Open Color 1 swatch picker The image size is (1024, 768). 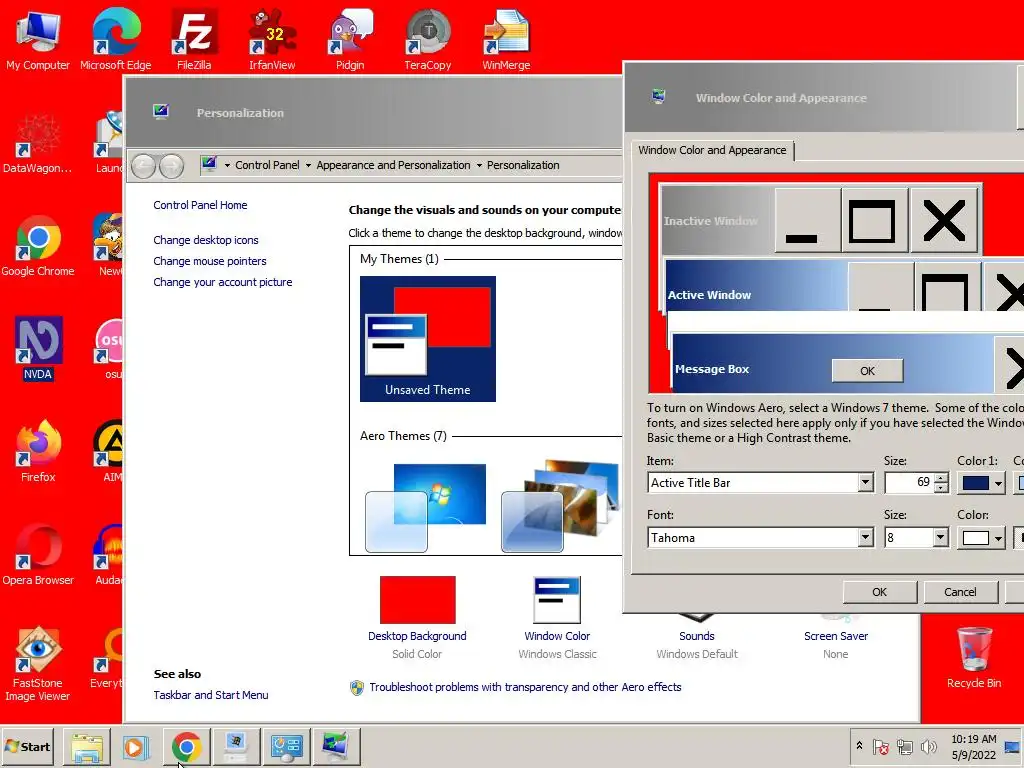(982, 483)
